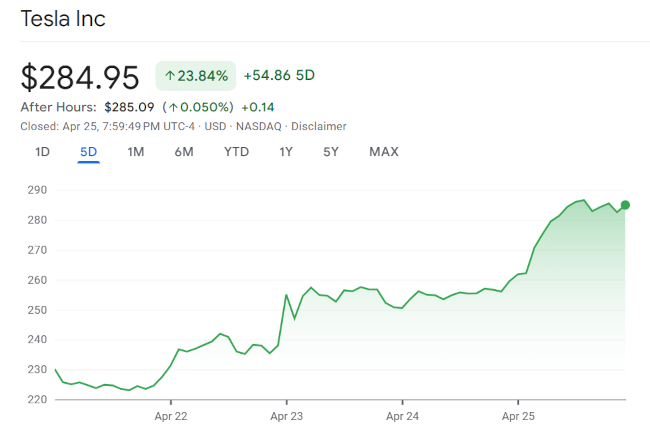Click the Apr 23 axis marker
Screen dimensions: 650x430
coord(286,416)
